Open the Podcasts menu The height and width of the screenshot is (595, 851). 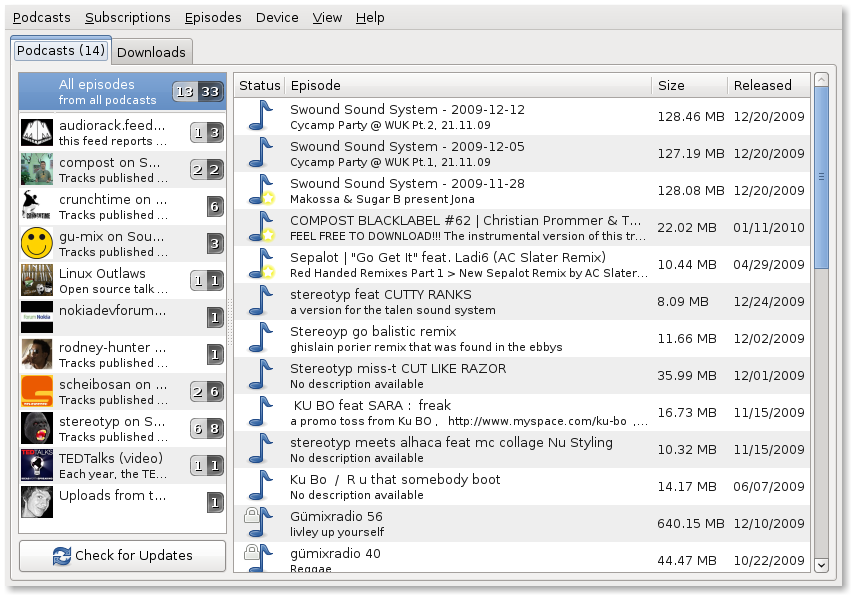tap(41, 18)
